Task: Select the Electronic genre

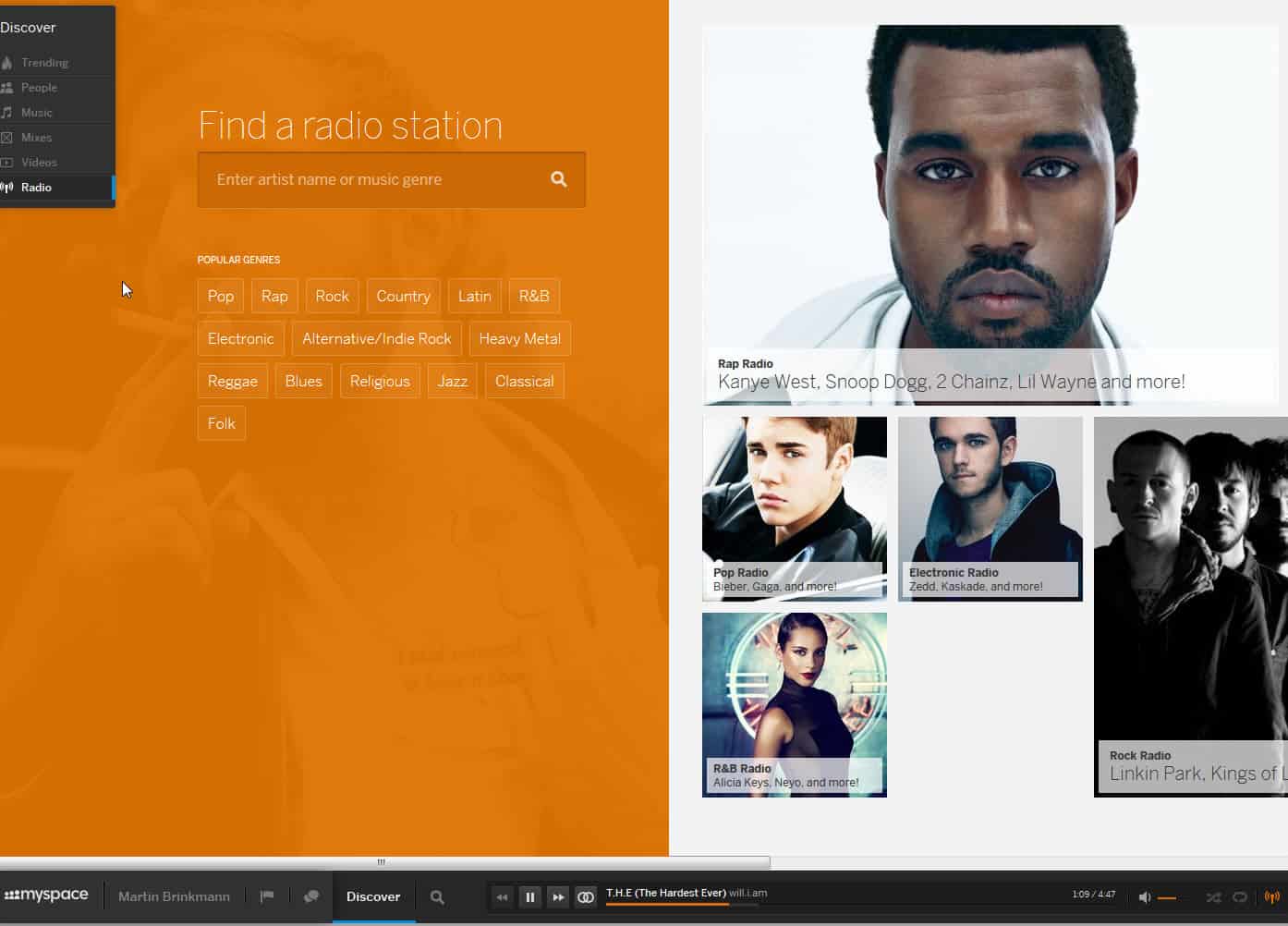Action: point(241,338)
